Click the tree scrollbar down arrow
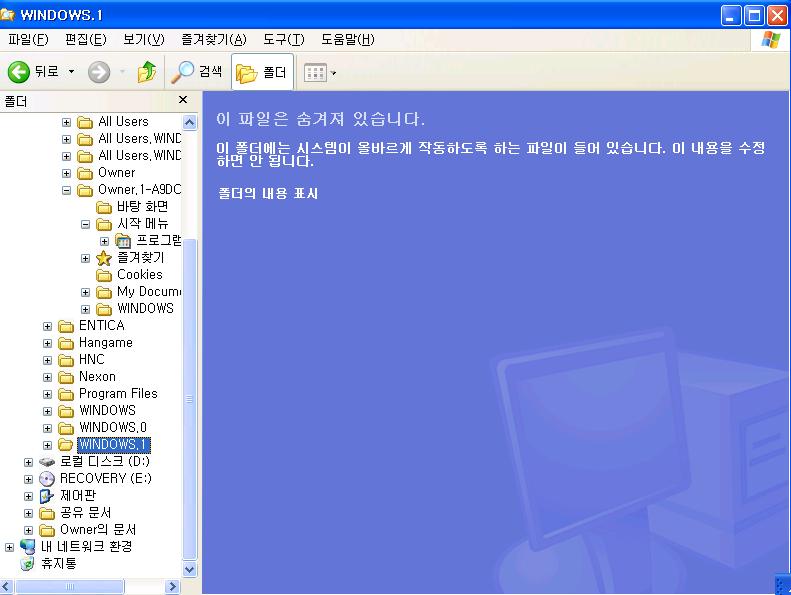This screenshot has width=791, height=595. (x=190, y=569)
